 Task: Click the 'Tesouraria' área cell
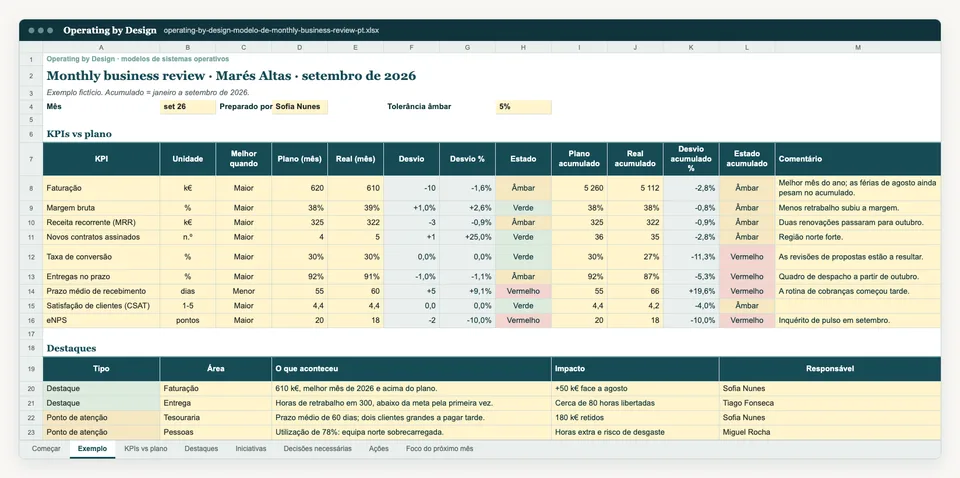pos(216,417)
